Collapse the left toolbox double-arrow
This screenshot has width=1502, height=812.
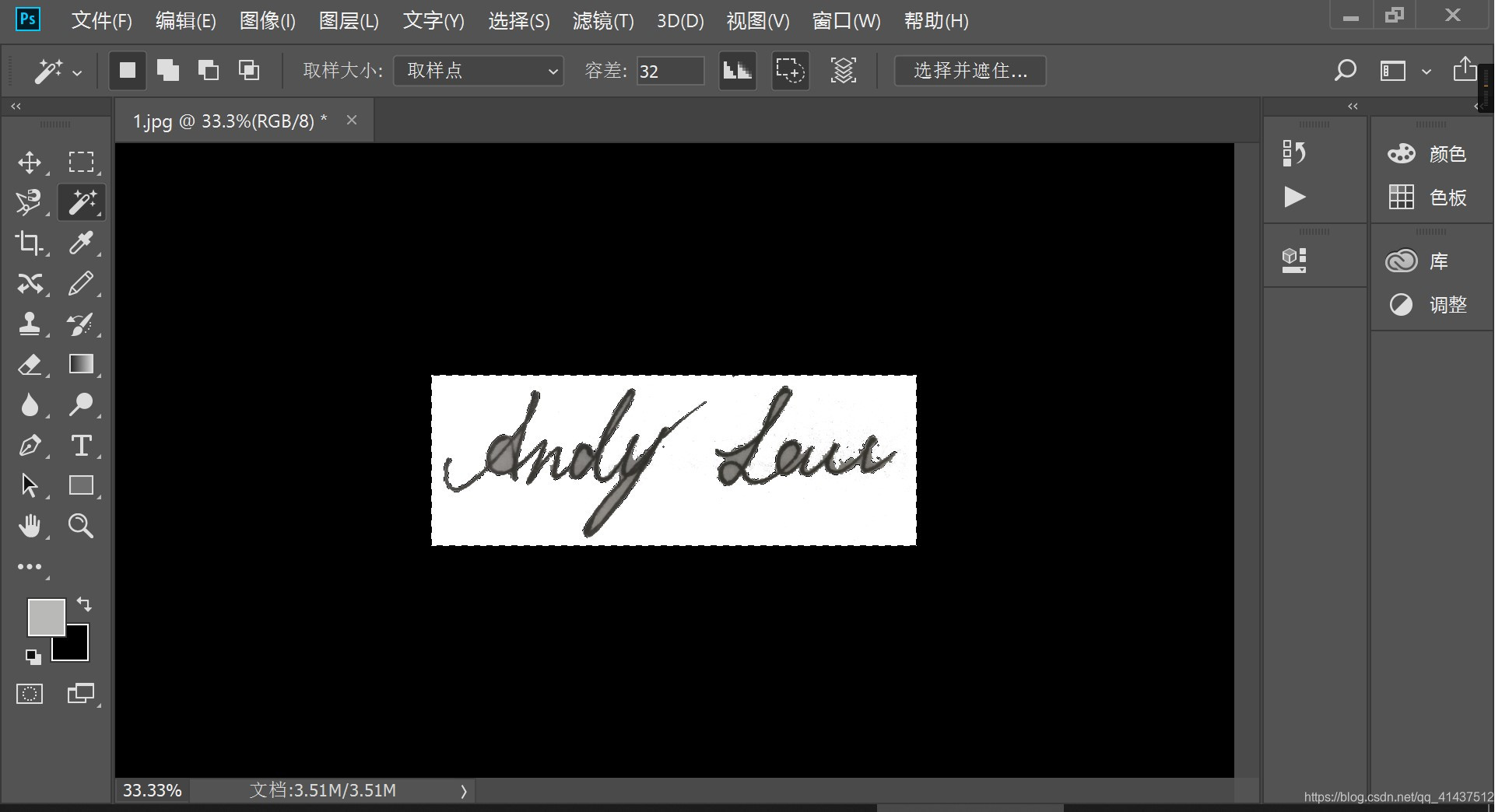click(x=16, y=106)
